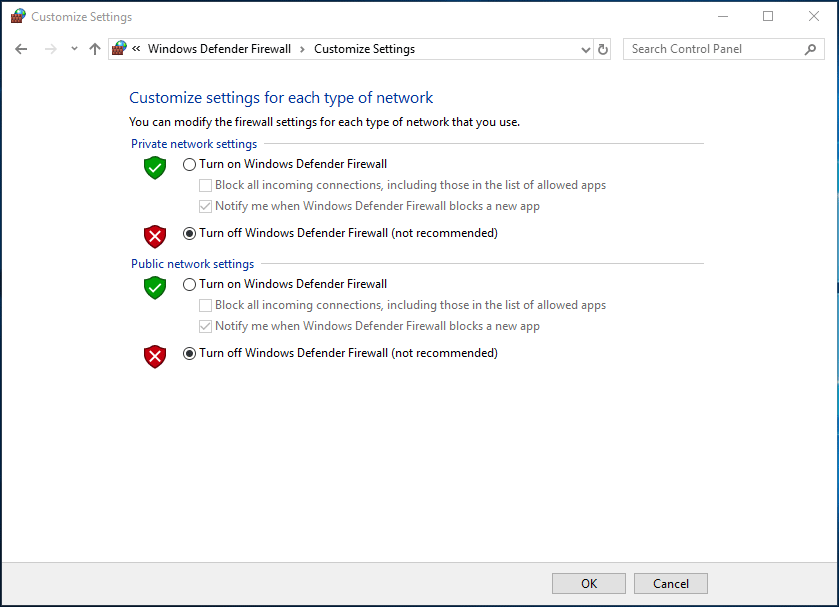The height and width of the screenshot is (607, 839).
Task: Expand the breadcrumb overflow chevron
Action: tap(135, 48)
